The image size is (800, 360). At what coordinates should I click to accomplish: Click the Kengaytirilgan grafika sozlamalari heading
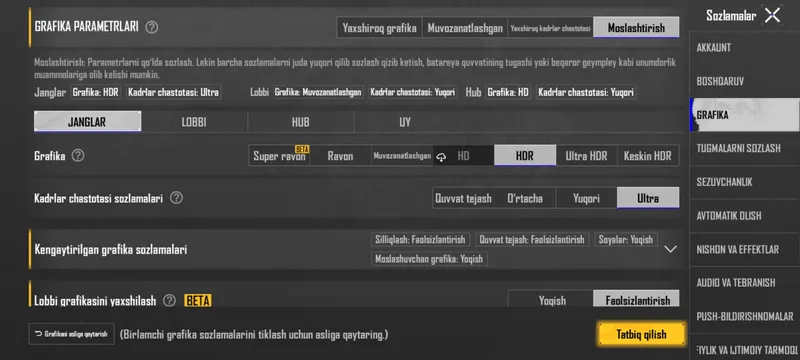tap(111, 250)
